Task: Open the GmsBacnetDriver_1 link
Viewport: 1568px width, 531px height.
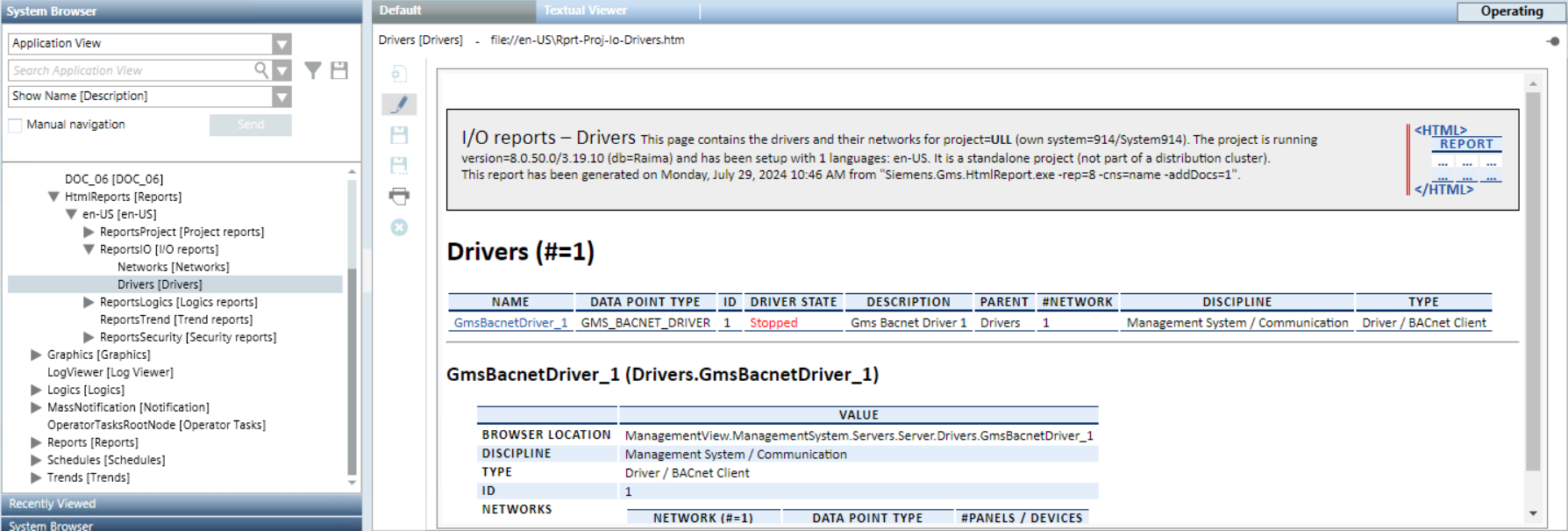Action: point(510,323)
